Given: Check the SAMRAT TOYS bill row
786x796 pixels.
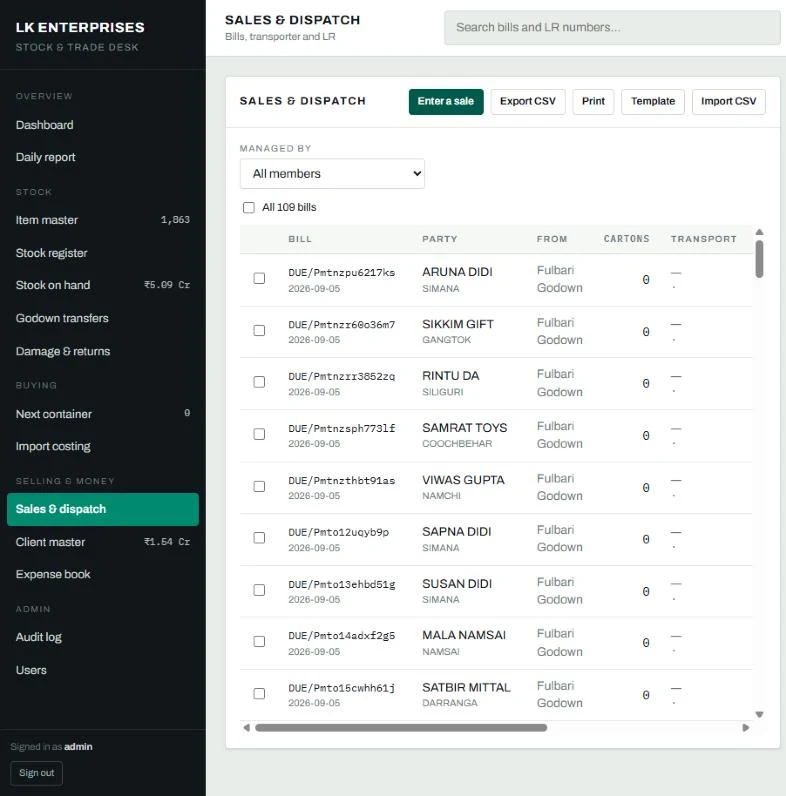Looking at the screenshot, I should (259, 434).
